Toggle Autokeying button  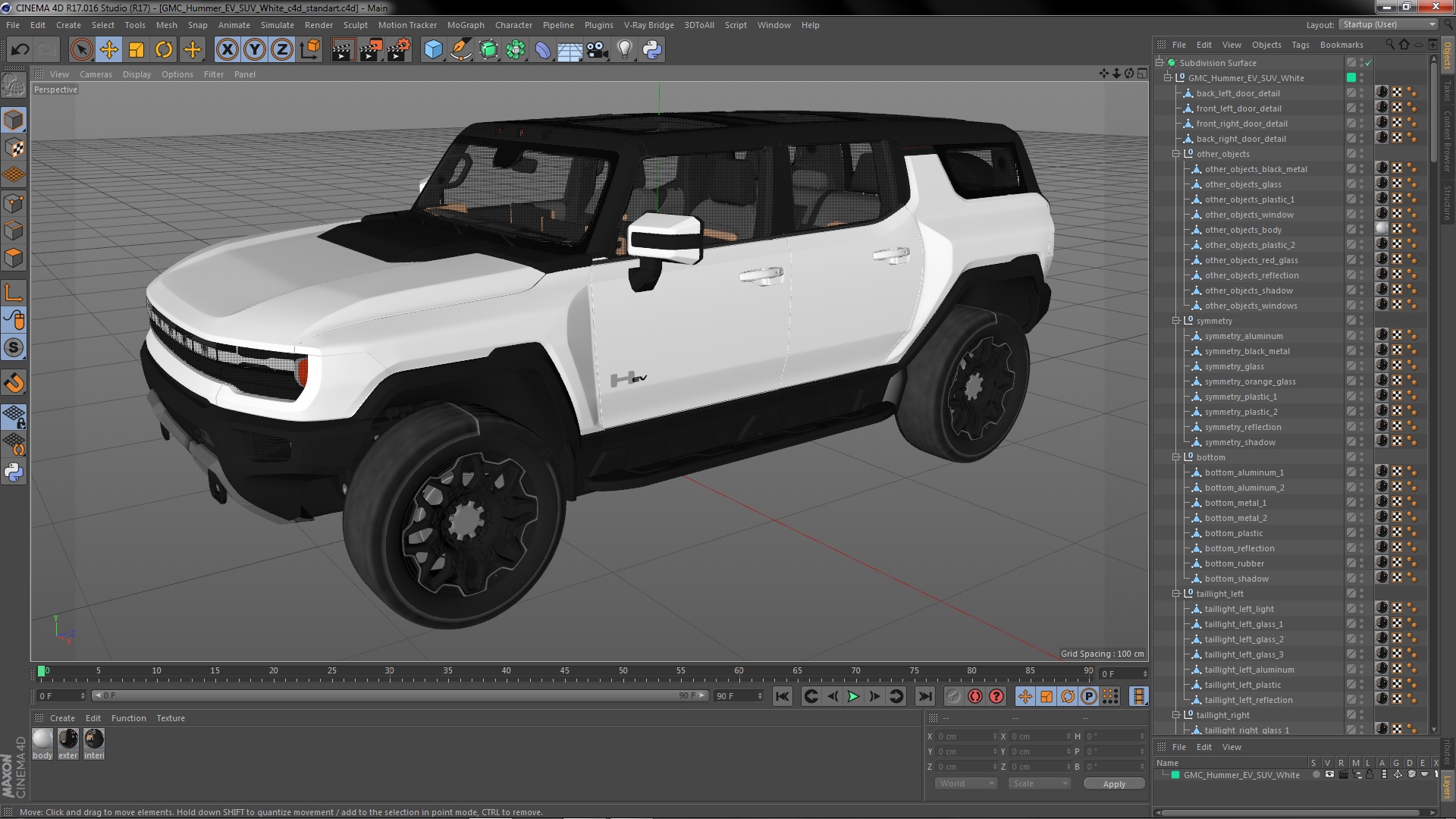pos(975,696)
